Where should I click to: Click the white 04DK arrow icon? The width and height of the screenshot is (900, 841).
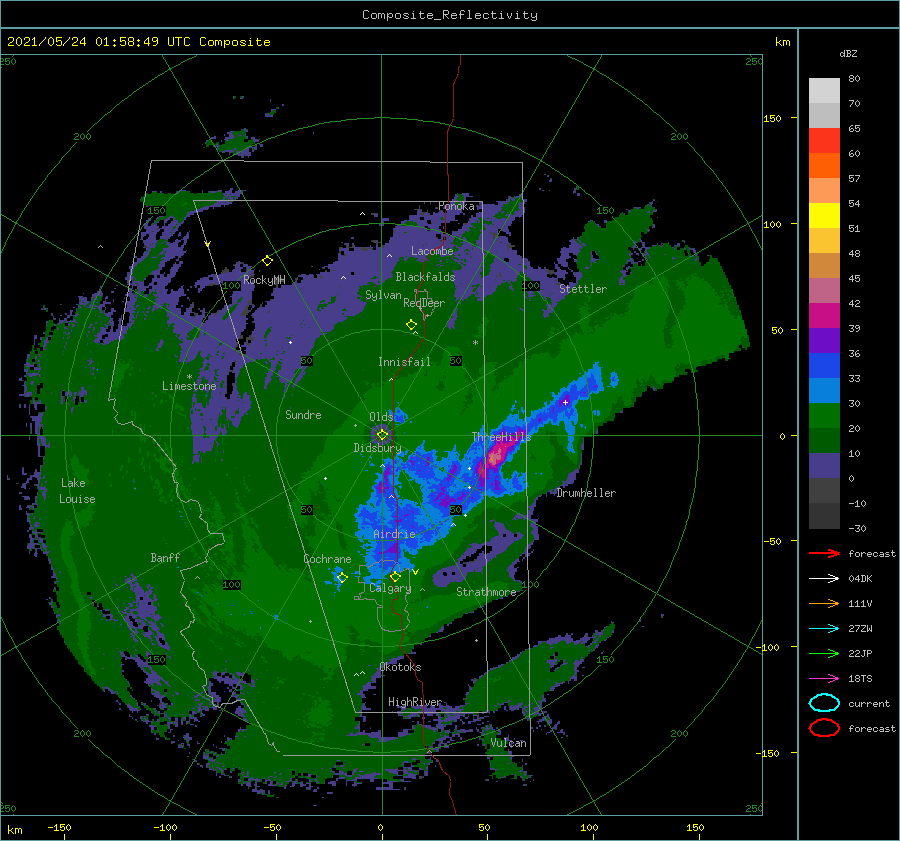pyautogui.click(x=824, y=578)
